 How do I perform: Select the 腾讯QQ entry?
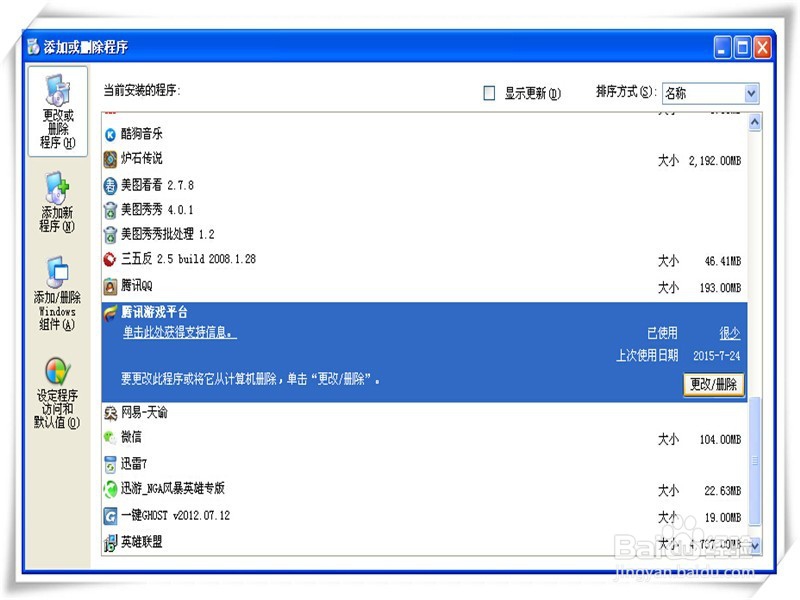(424, 286)
